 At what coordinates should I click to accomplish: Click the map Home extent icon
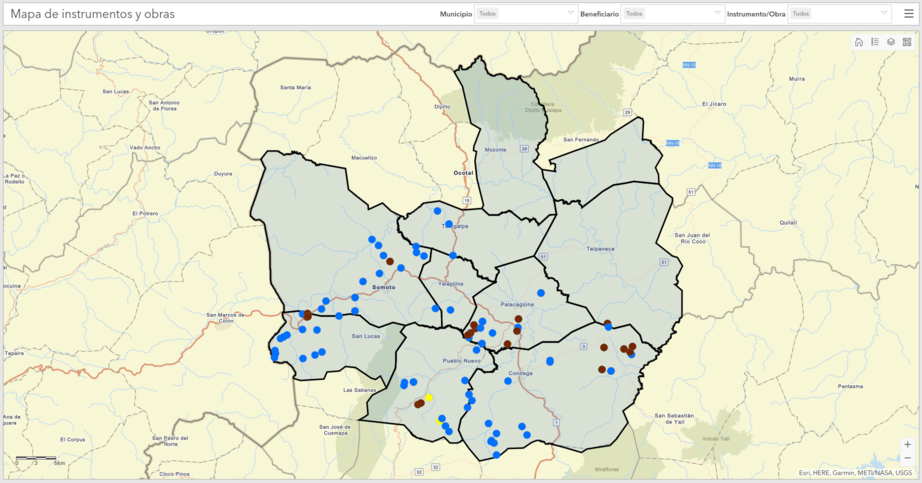(x=859, y=42)
